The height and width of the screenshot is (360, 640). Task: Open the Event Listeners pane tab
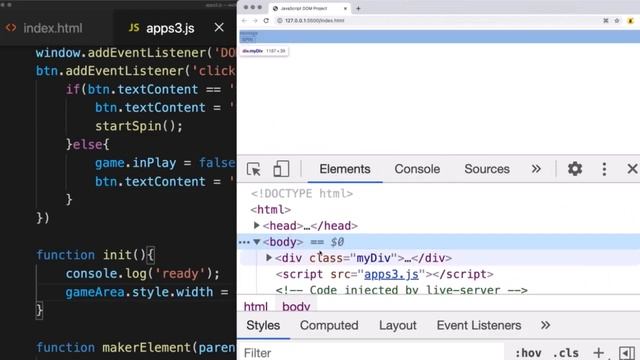click(x=479, y=325)
